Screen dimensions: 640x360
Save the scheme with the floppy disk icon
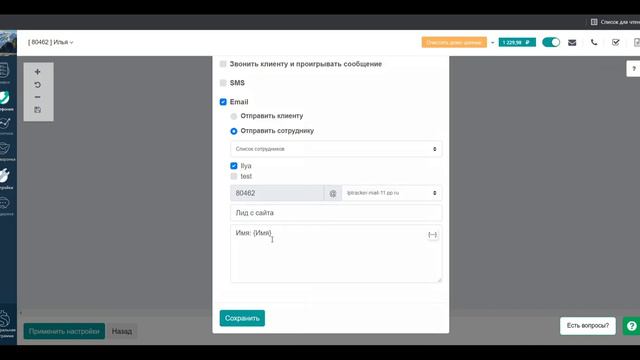coord(38,110)
